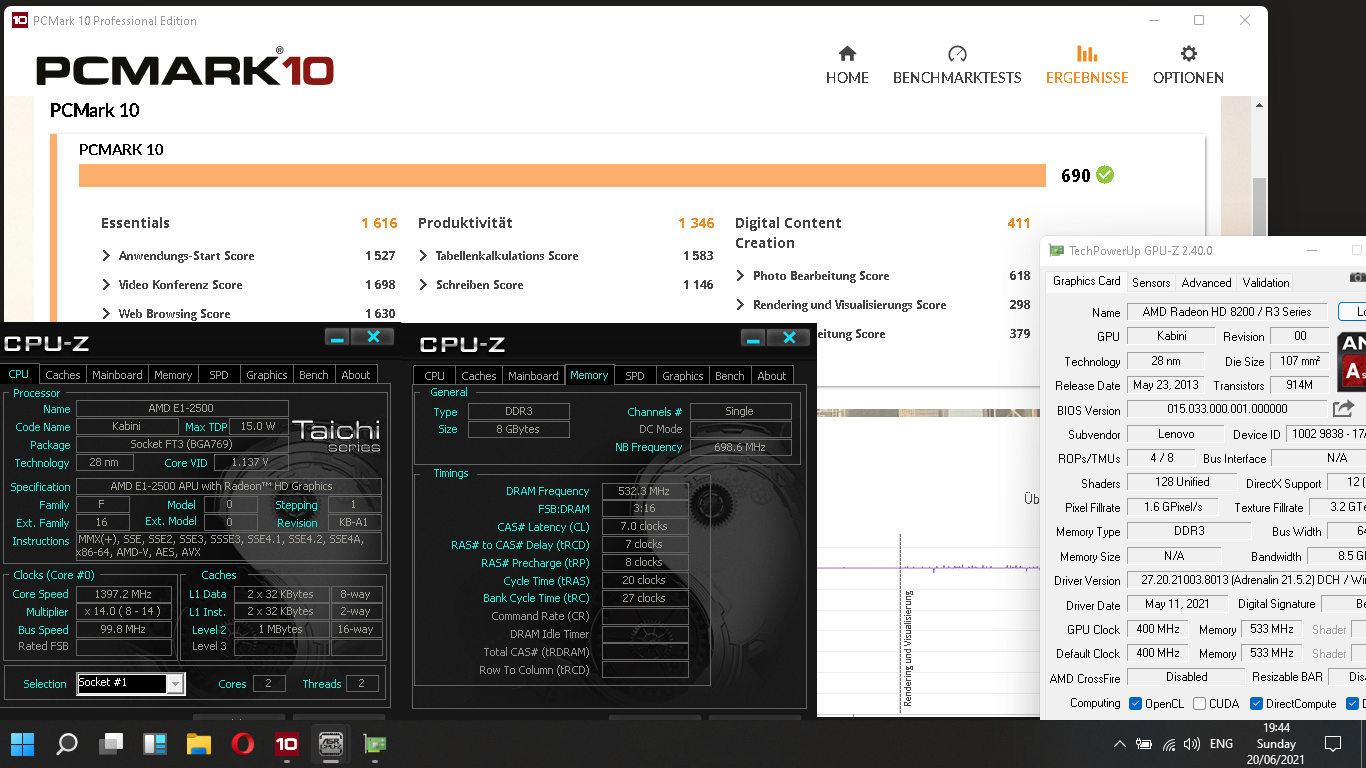The height and width of the screenshot is (768, 1366).
Task: Toggle DirectCompute checkbox in GPU-Z
Action: pos(1257,703)
